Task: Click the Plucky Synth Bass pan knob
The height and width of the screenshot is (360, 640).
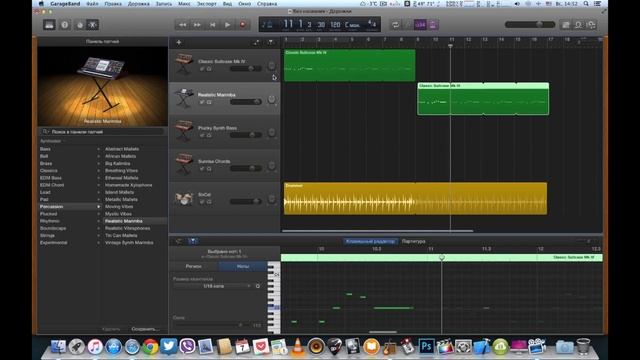Action: (271, 132)
